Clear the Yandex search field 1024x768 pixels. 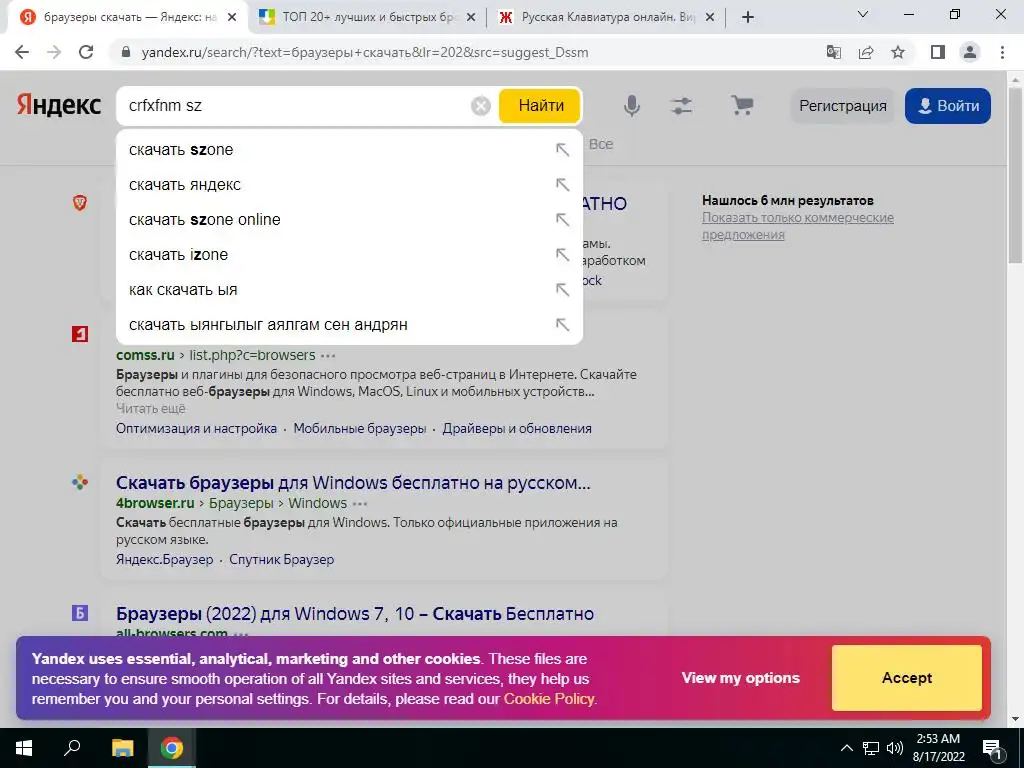click(x=481, y=105)
